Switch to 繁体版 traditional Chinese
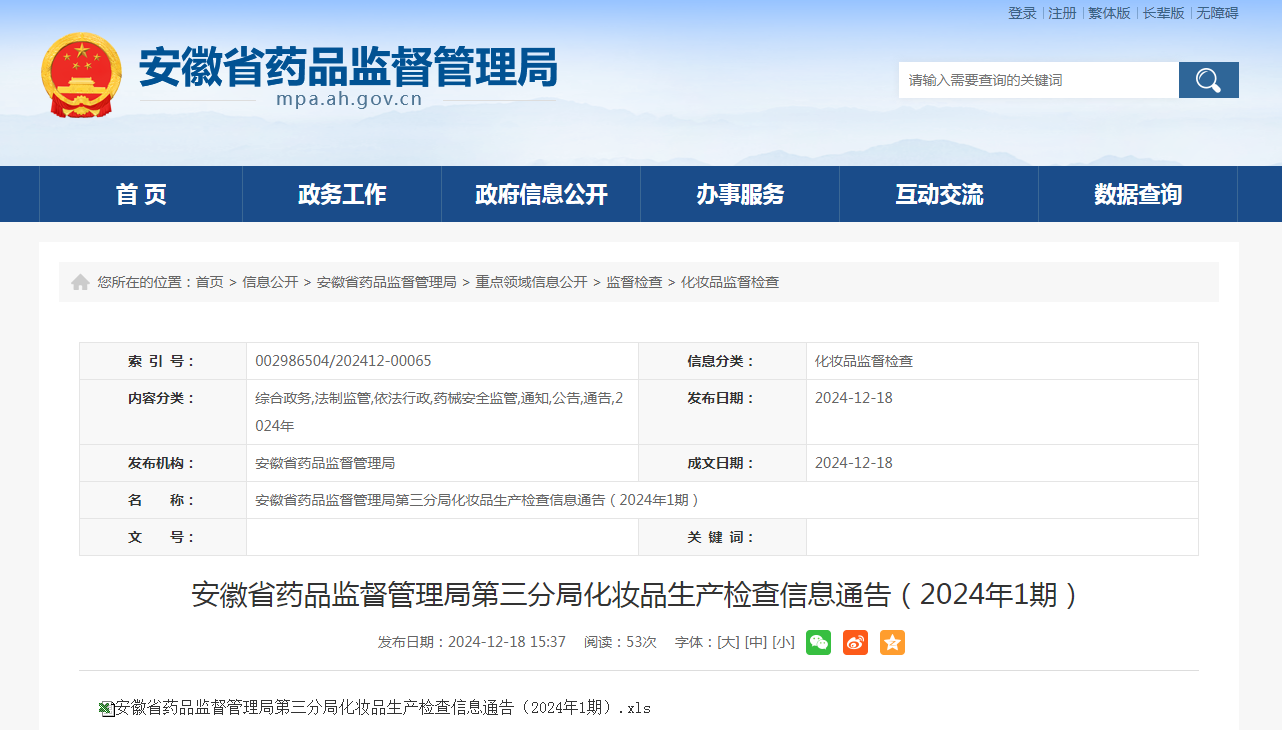1282x730 pixels. click(x=1109, y=13)
